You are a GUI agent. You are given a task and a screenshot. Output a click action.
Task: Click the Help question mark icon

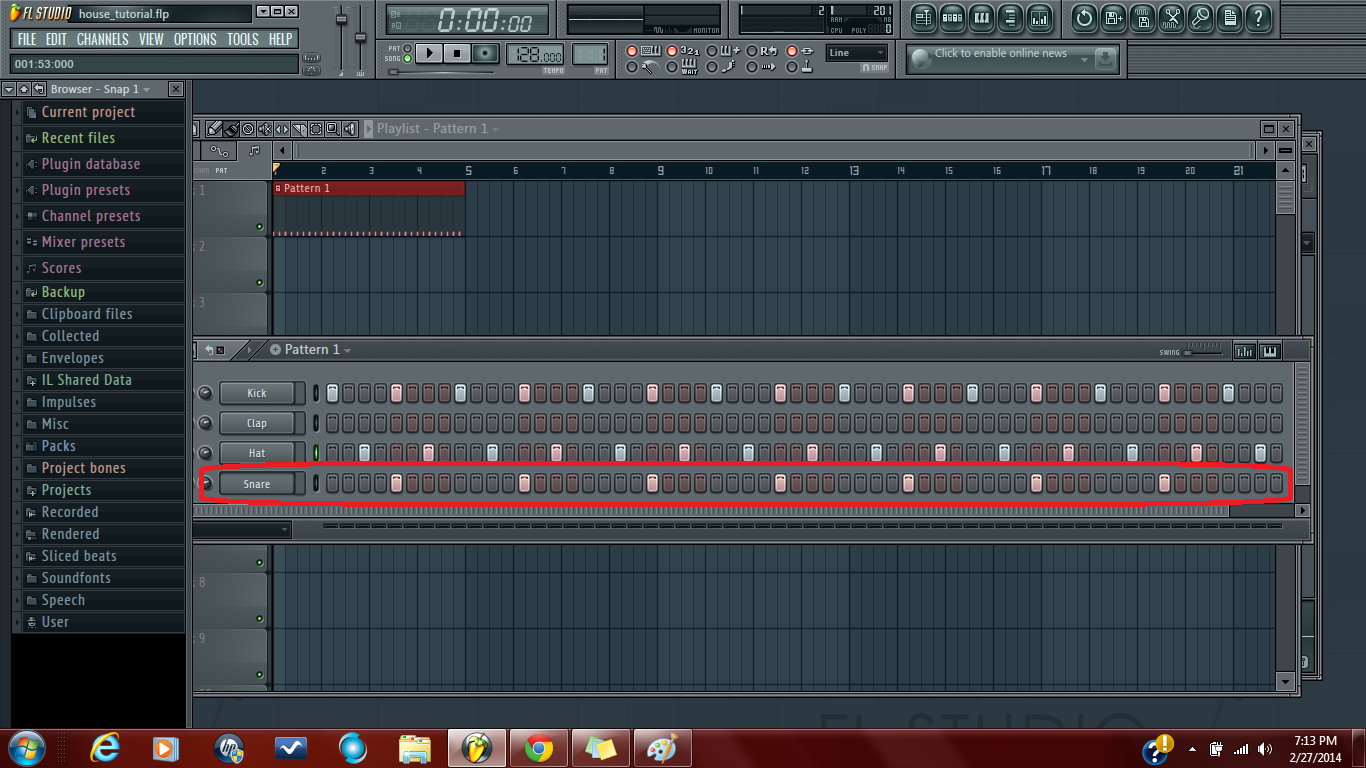coord(1259,17)
